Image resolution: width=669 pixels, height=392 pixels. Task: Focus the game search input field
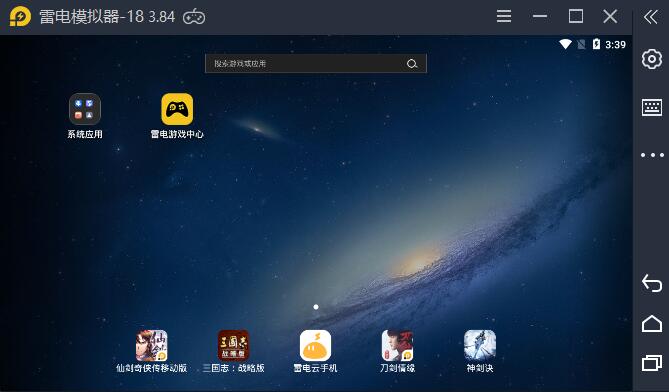point(316,64)
